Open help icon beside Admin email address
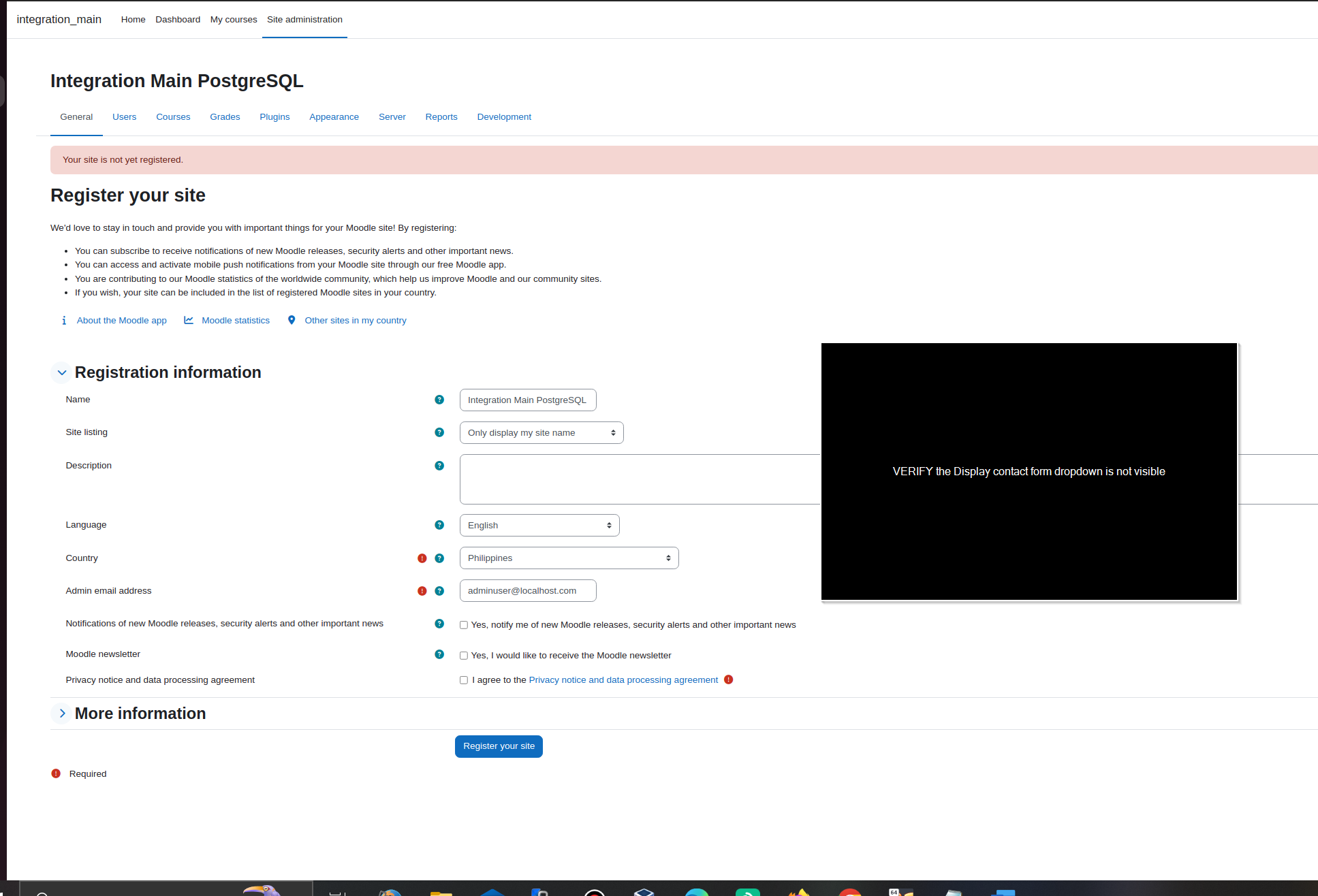 coord(439,591)
